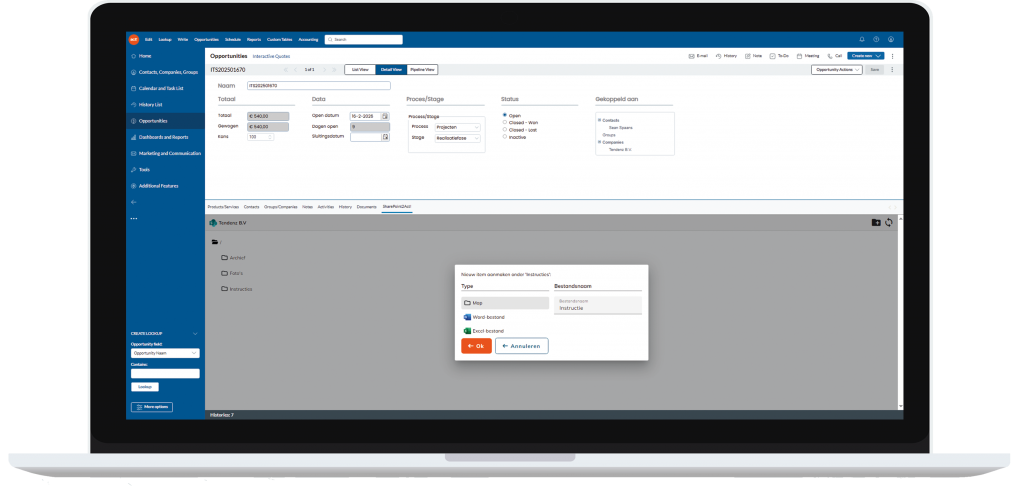Open the Process dropdown
Image resolution: width=1024 pixels, height=498 pixels.
(x=458, y=127)
